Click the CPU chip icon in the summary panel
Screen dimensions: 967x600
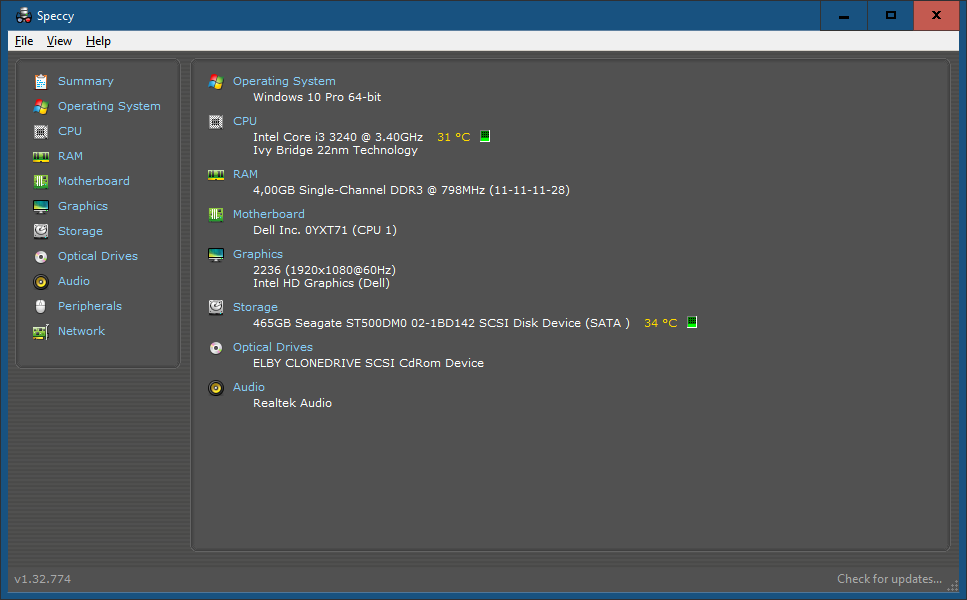(x=216, y=121)
